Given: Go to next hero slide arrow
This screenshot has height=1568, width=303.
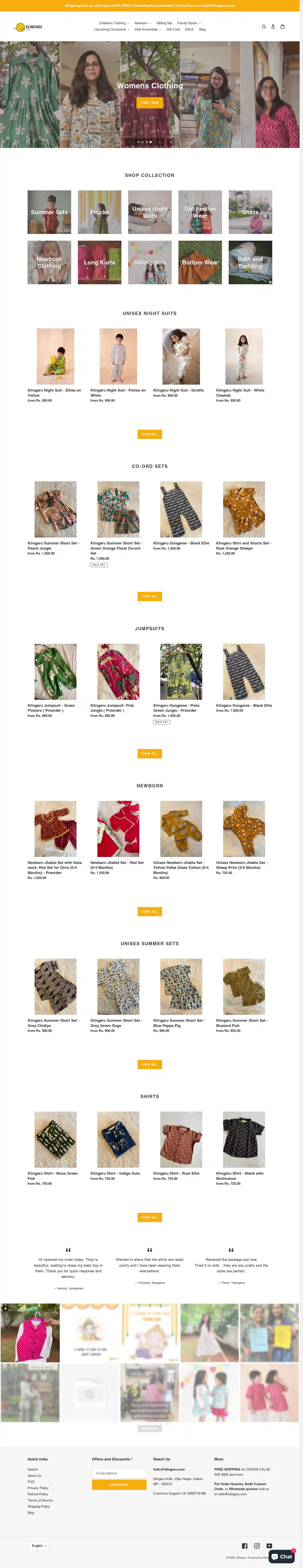Looking at the screenshot, I should coord(159,142).
